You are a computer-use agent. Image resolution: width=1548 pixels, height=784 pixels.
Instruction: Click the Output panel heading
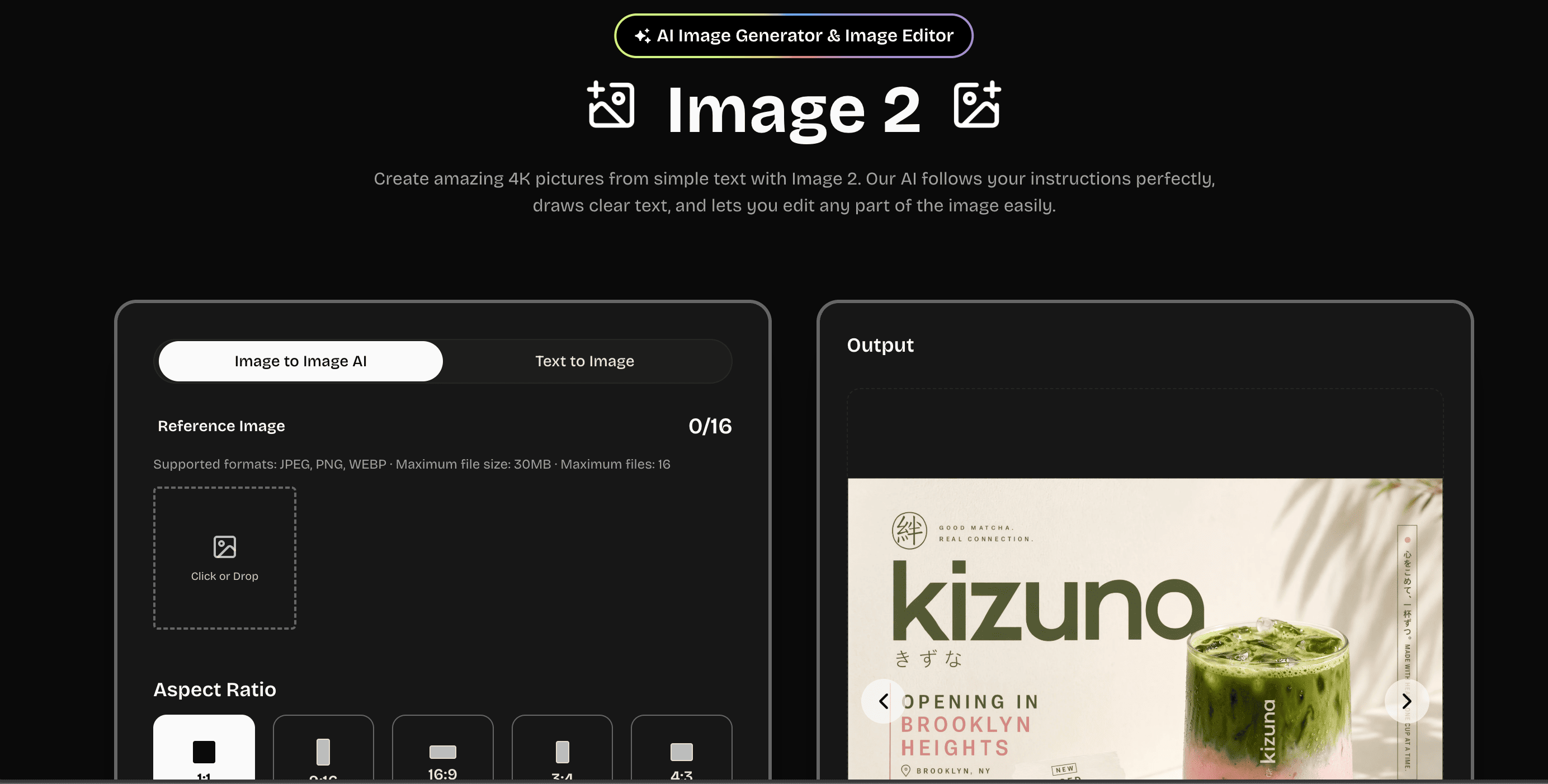tap(880, 345)
